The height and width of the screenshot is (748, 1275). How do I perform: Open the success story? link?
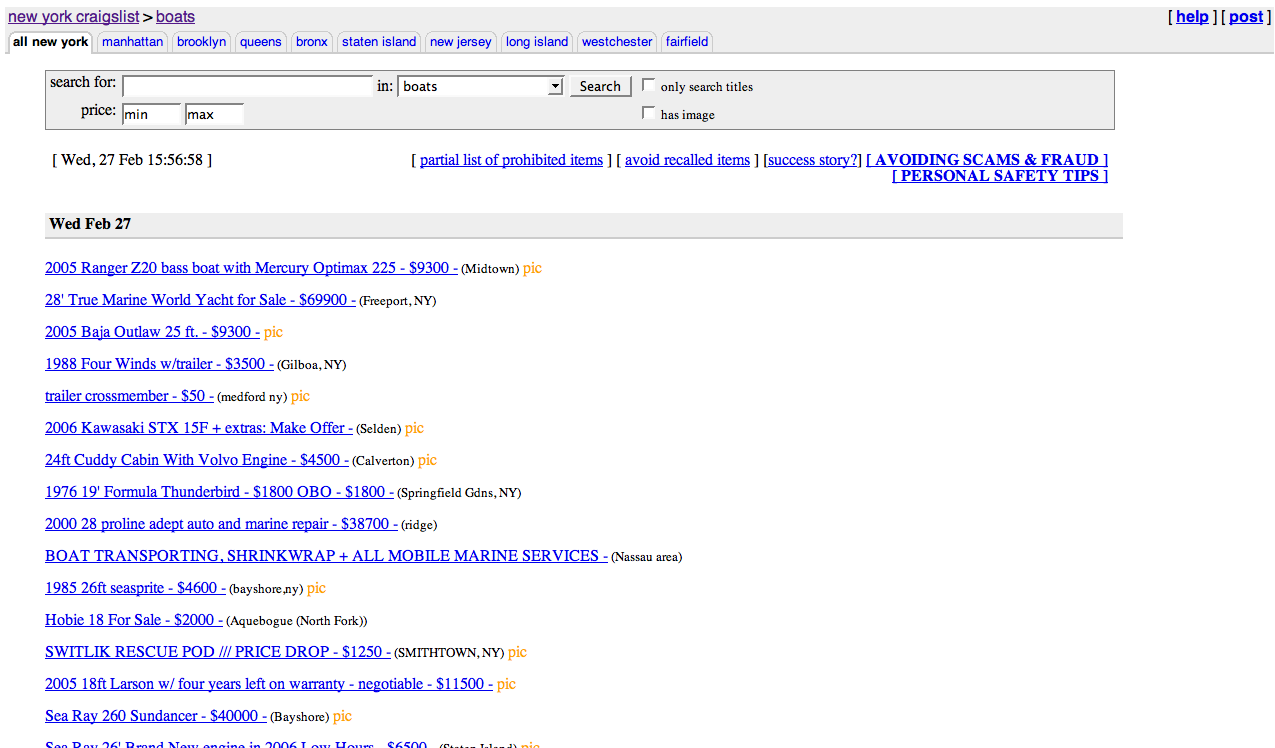pyautogui.click(x=814, y=160)
